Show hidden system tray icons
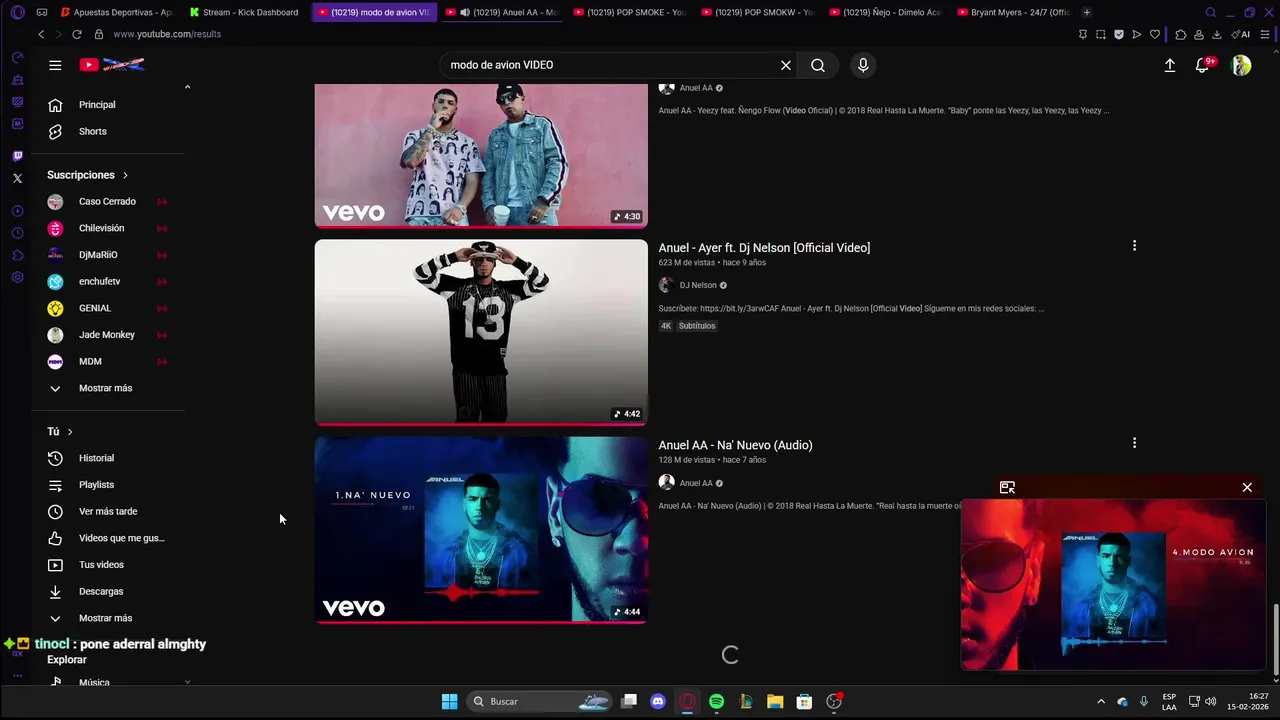 (1101, 702)
